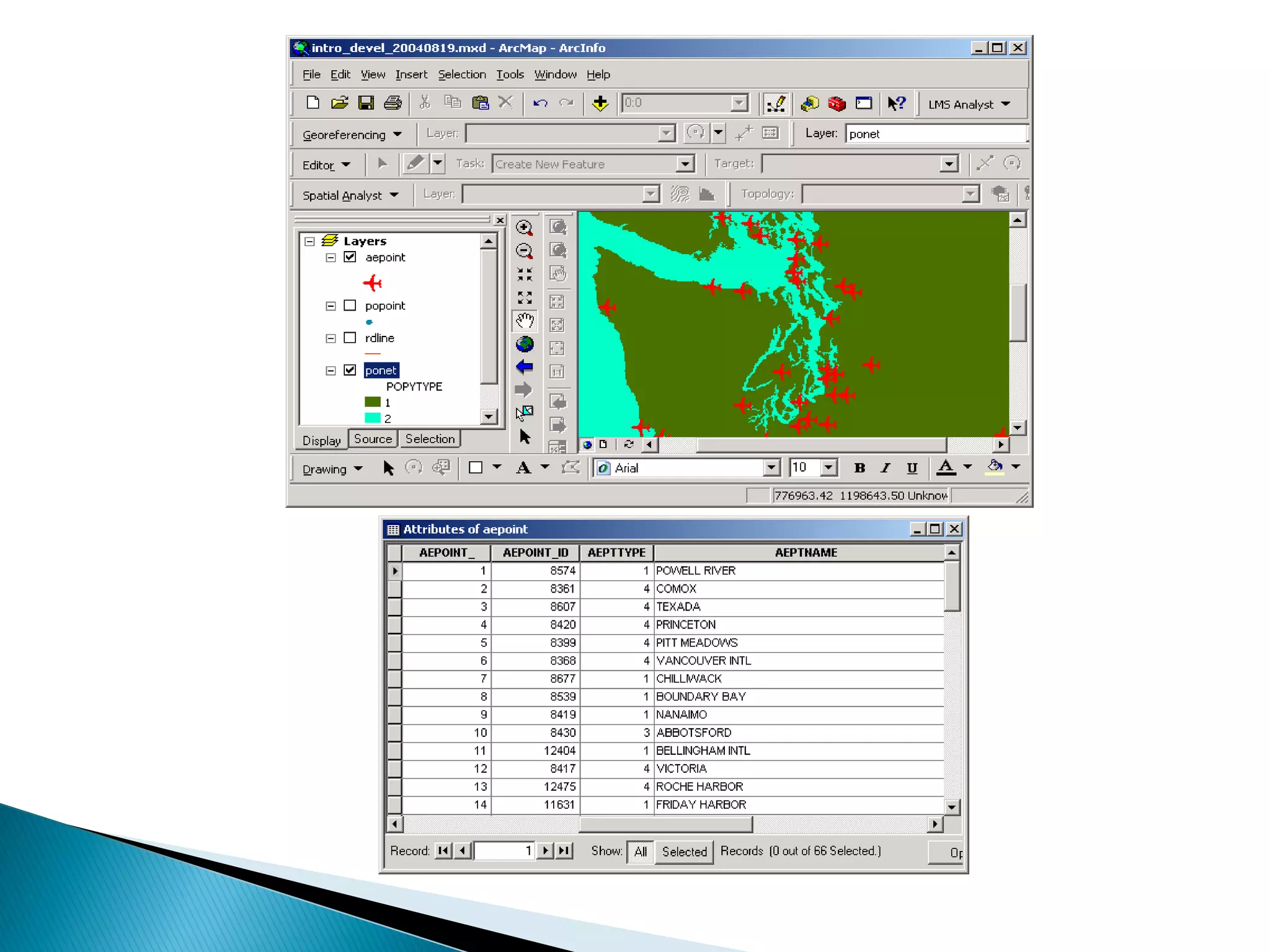The image size is (1270, 952).
Task: Click the Add Data button
Action: pyautogui.click(x=600, y=104)
